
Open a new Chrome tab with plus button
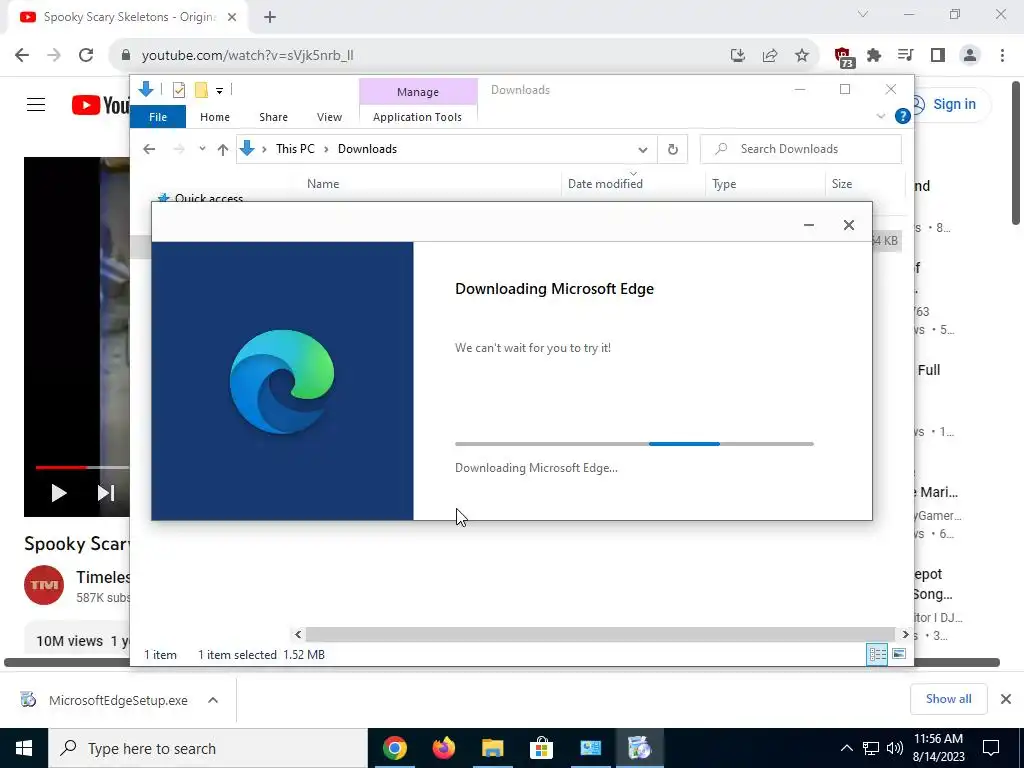[x=270, y=18]
